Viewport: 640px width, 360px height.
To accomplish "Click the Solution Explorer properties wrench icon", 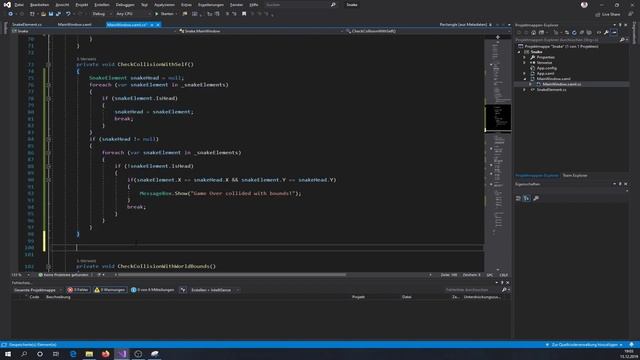I will 606,33.
